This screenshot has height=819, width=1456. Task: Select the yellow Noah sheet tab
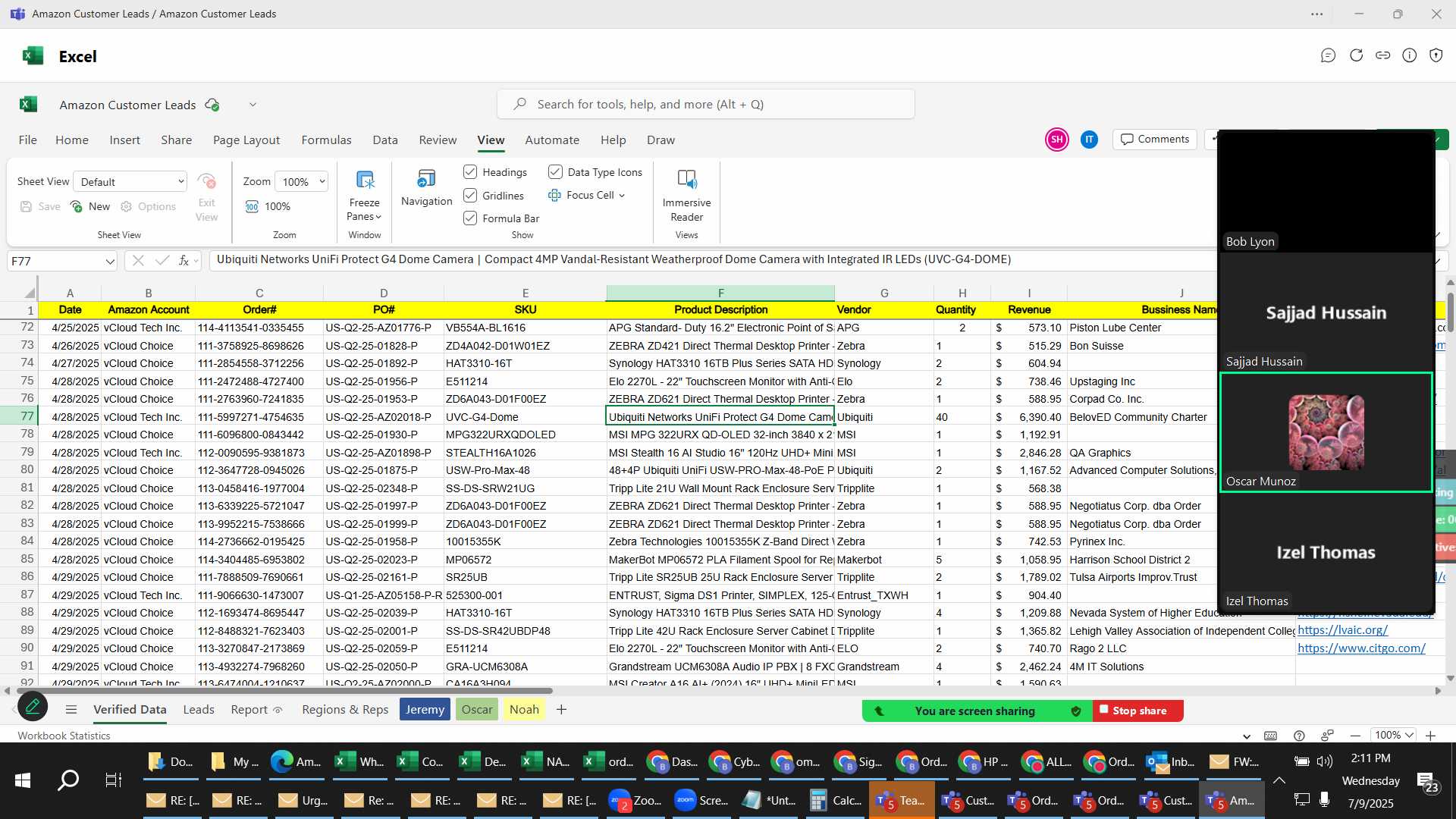[524, 710]
